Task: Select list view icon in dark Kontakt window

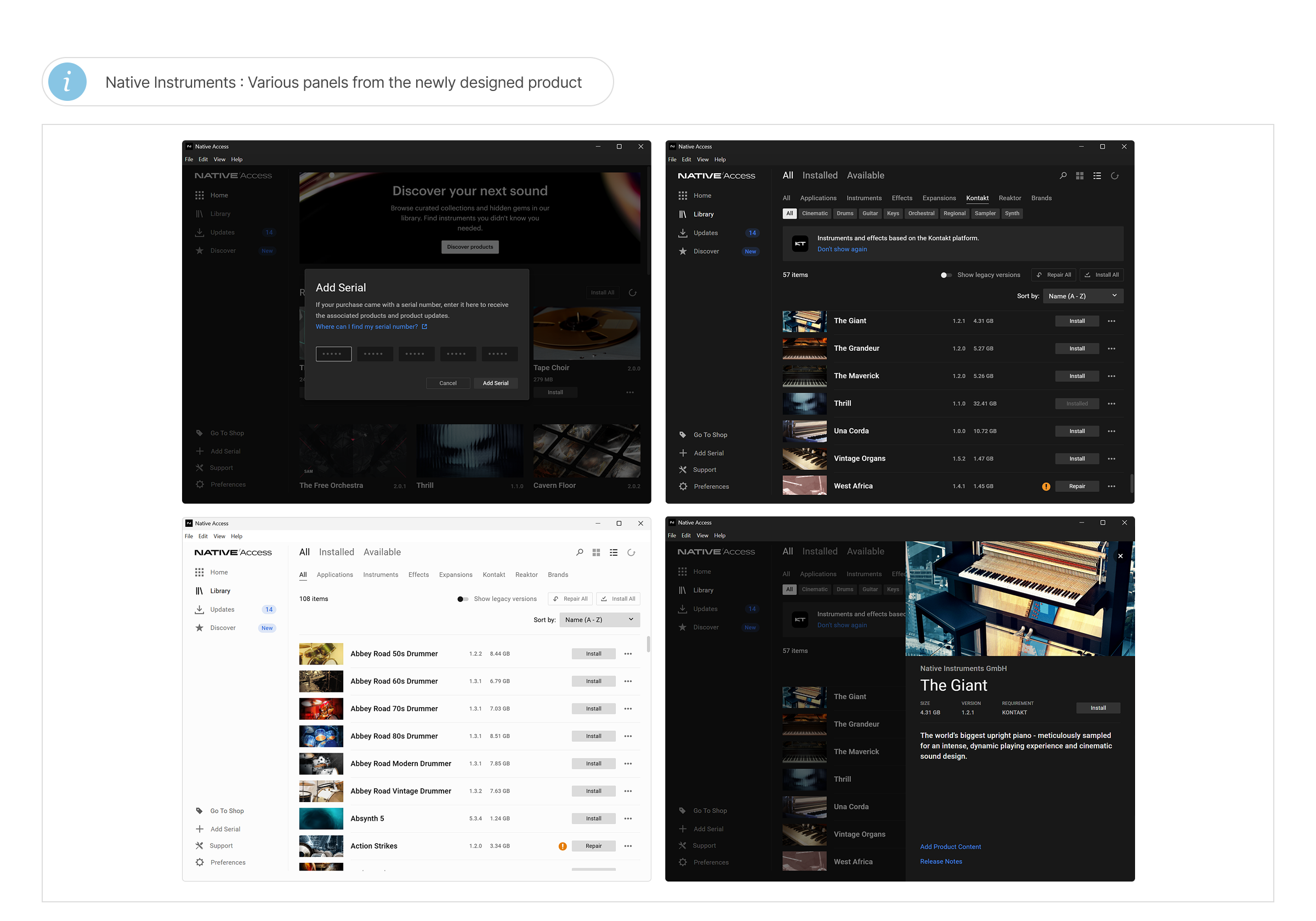Action: pyautogui.click(x=1097, y=176)
